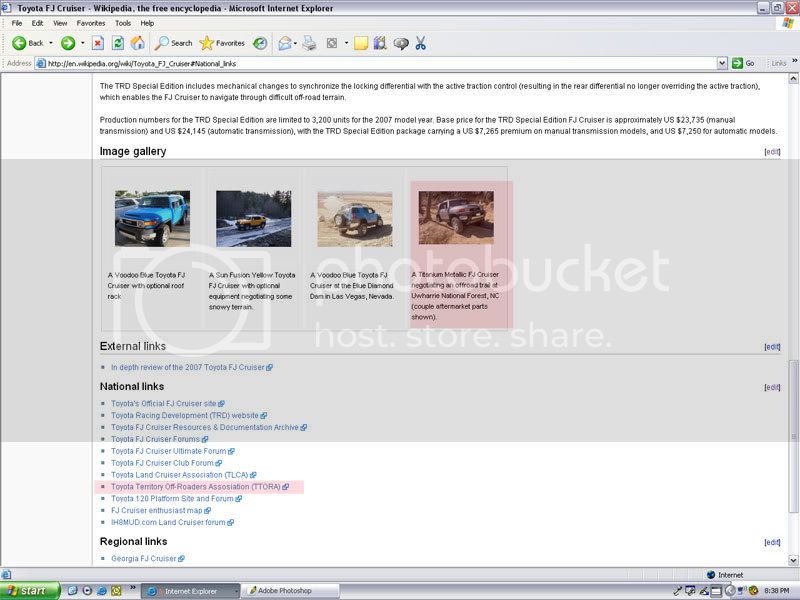Click the Go button beside address bar

click(745, 63)
